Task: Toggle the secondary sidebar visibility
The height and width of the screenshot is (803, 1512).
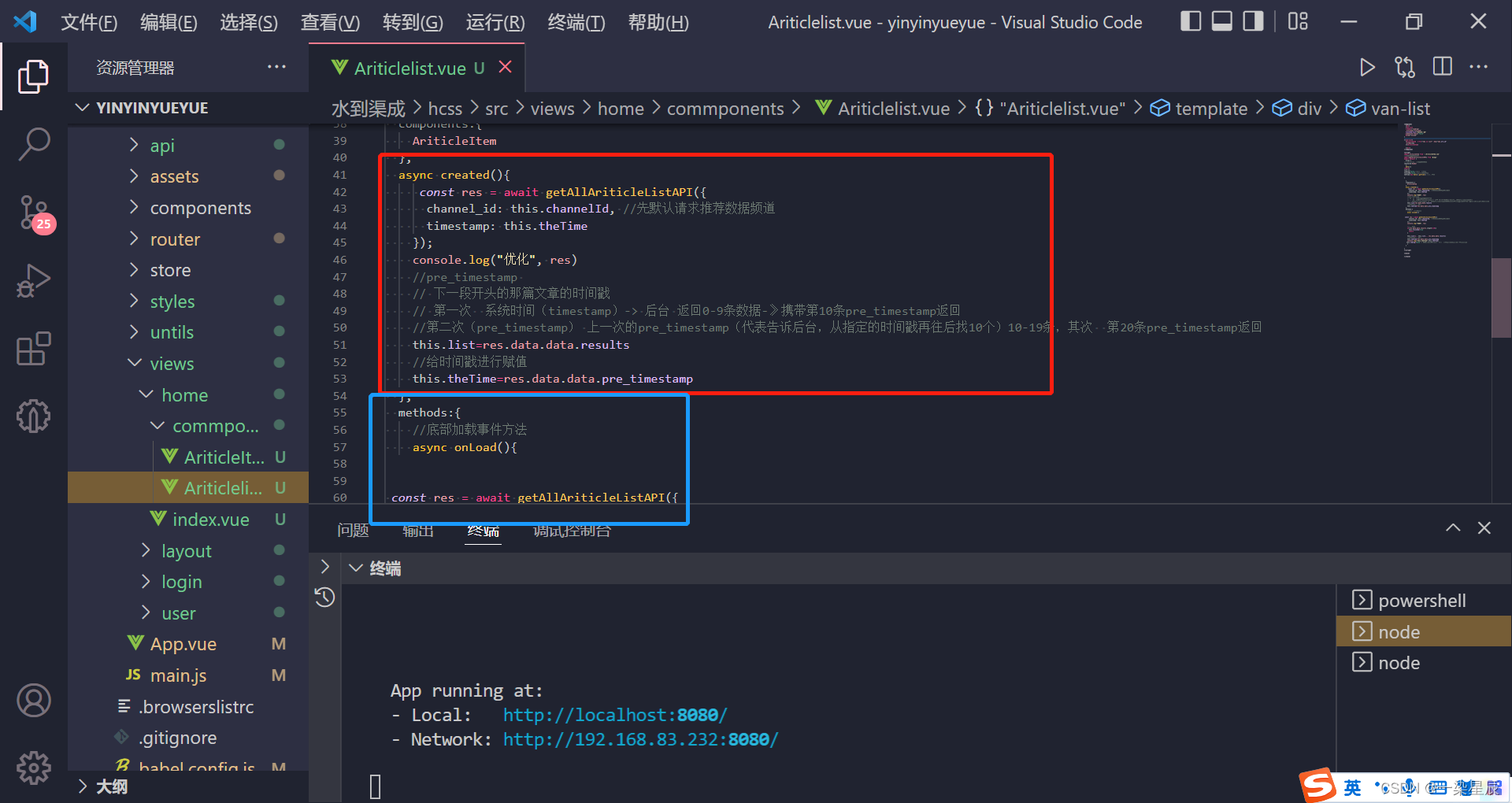Action: [x=1252, y=21]
